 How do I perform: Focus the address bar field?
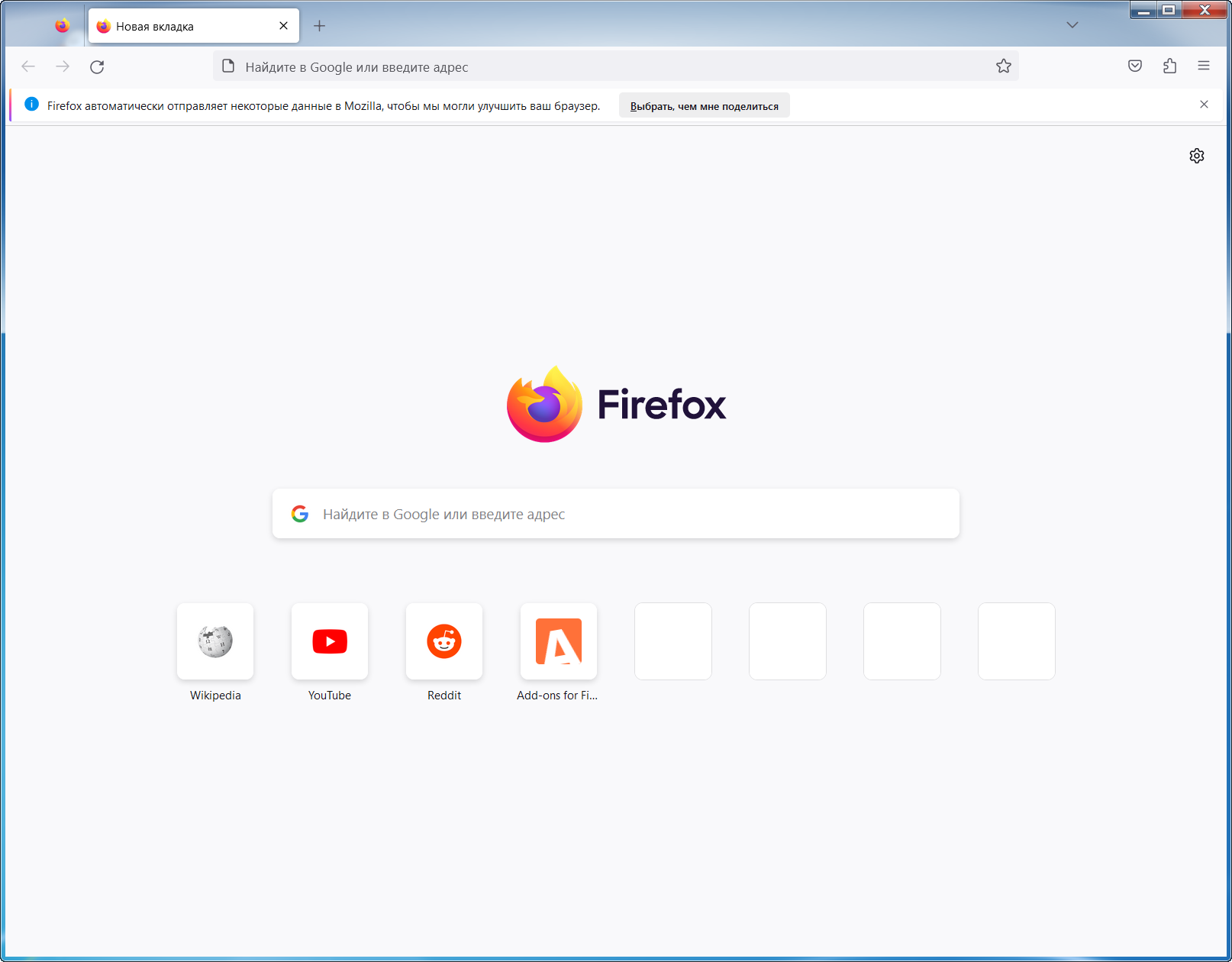click(x=616, y=66)
